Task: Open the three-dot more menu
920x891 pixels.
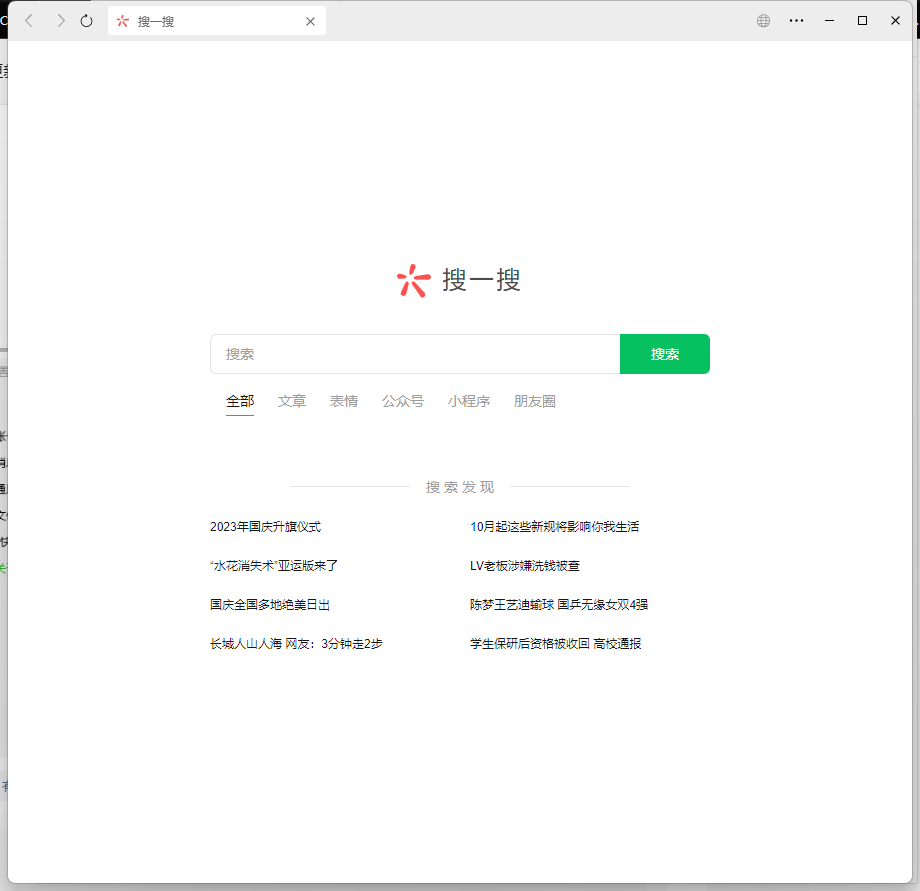Action: coord(796,21)
